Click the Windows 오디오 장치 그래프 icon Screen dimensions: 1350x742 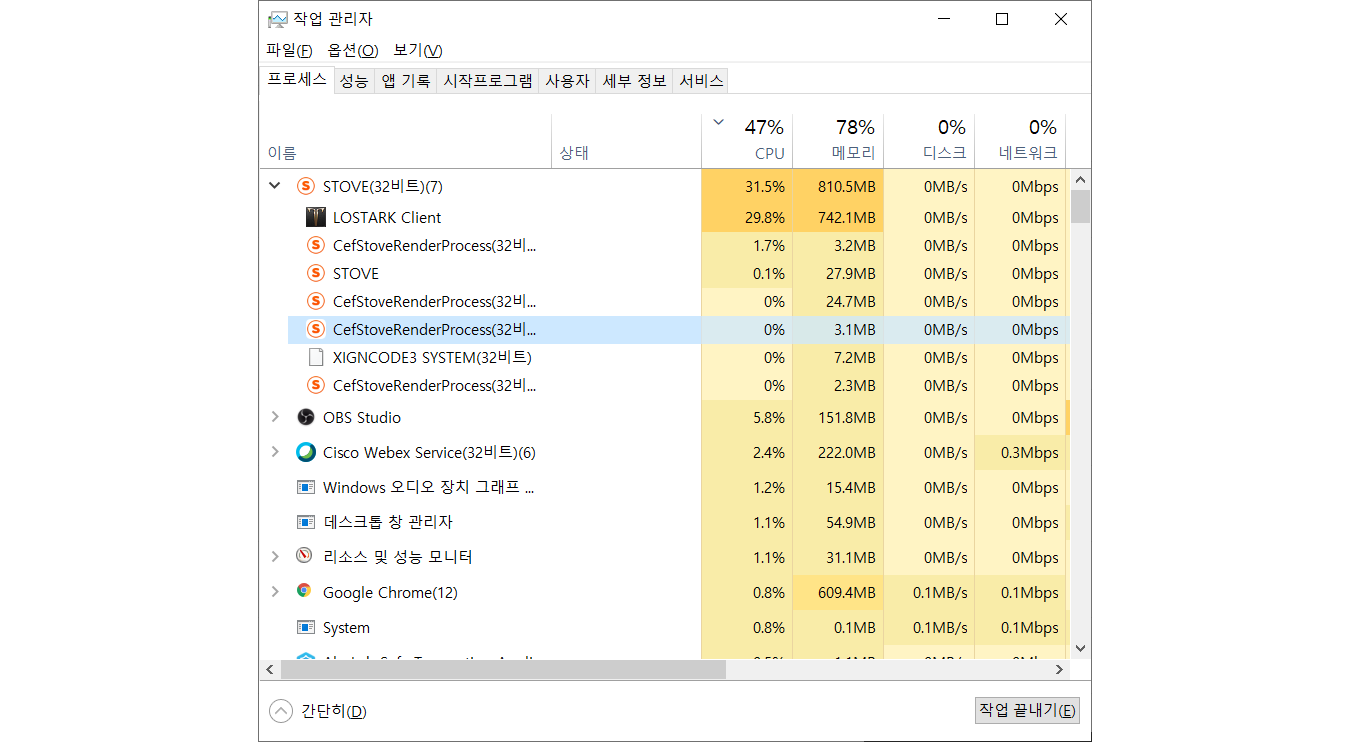pos(306,487)
